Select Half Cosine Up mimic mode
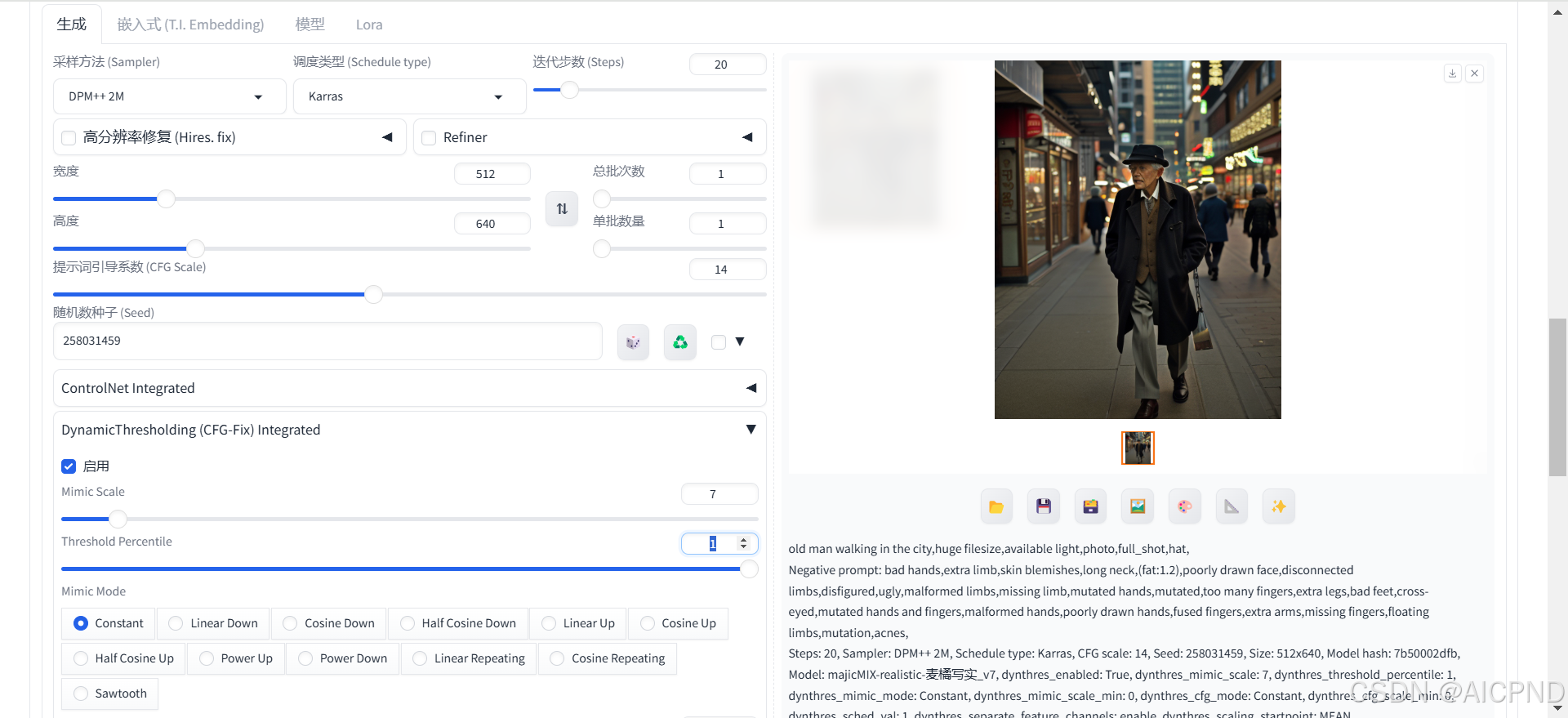This screenshot has width=1568, height=718. [123, 658]
